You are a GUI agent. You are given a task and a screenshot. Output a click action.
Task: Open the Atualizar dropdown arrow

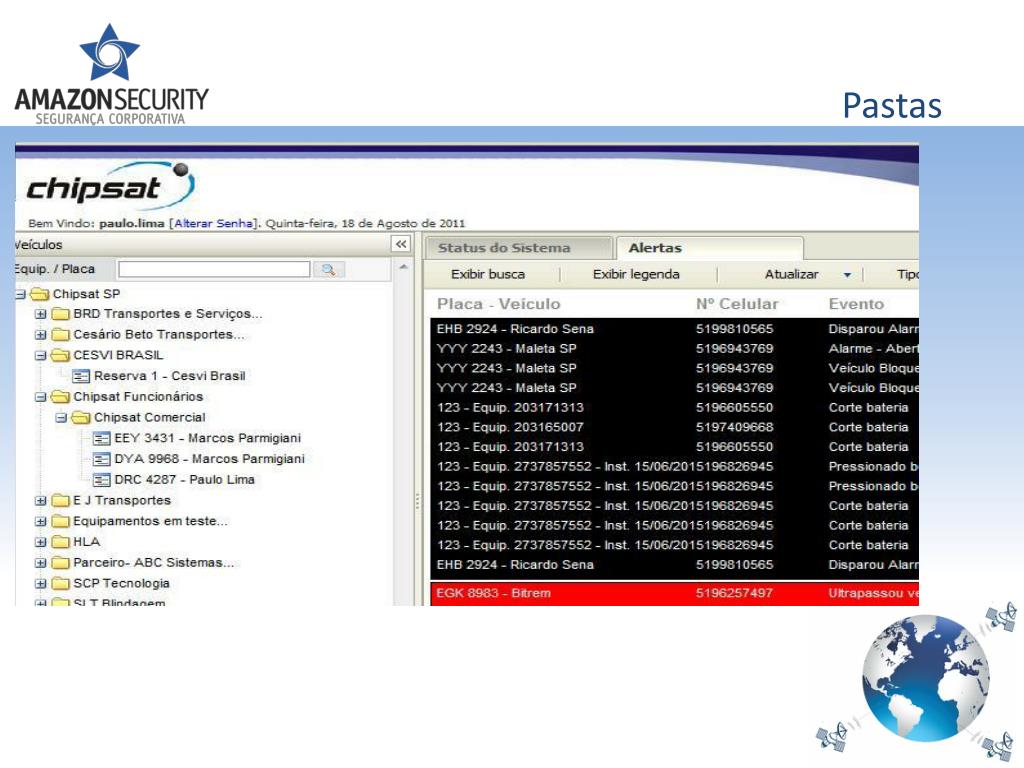[x=847, y=275]
